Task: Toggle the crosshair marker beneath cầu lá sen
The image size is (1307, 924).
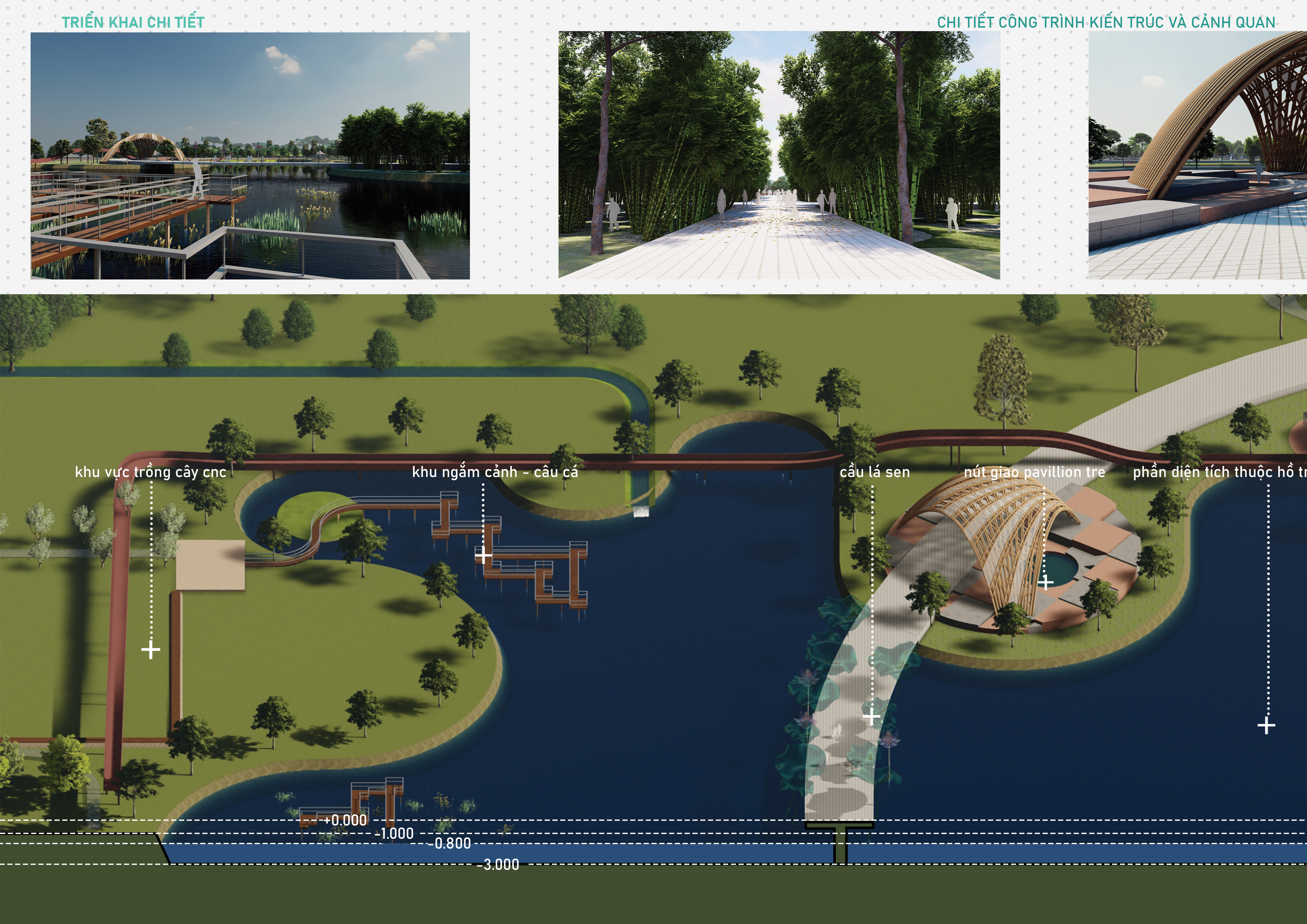Action: coord(872,717)
